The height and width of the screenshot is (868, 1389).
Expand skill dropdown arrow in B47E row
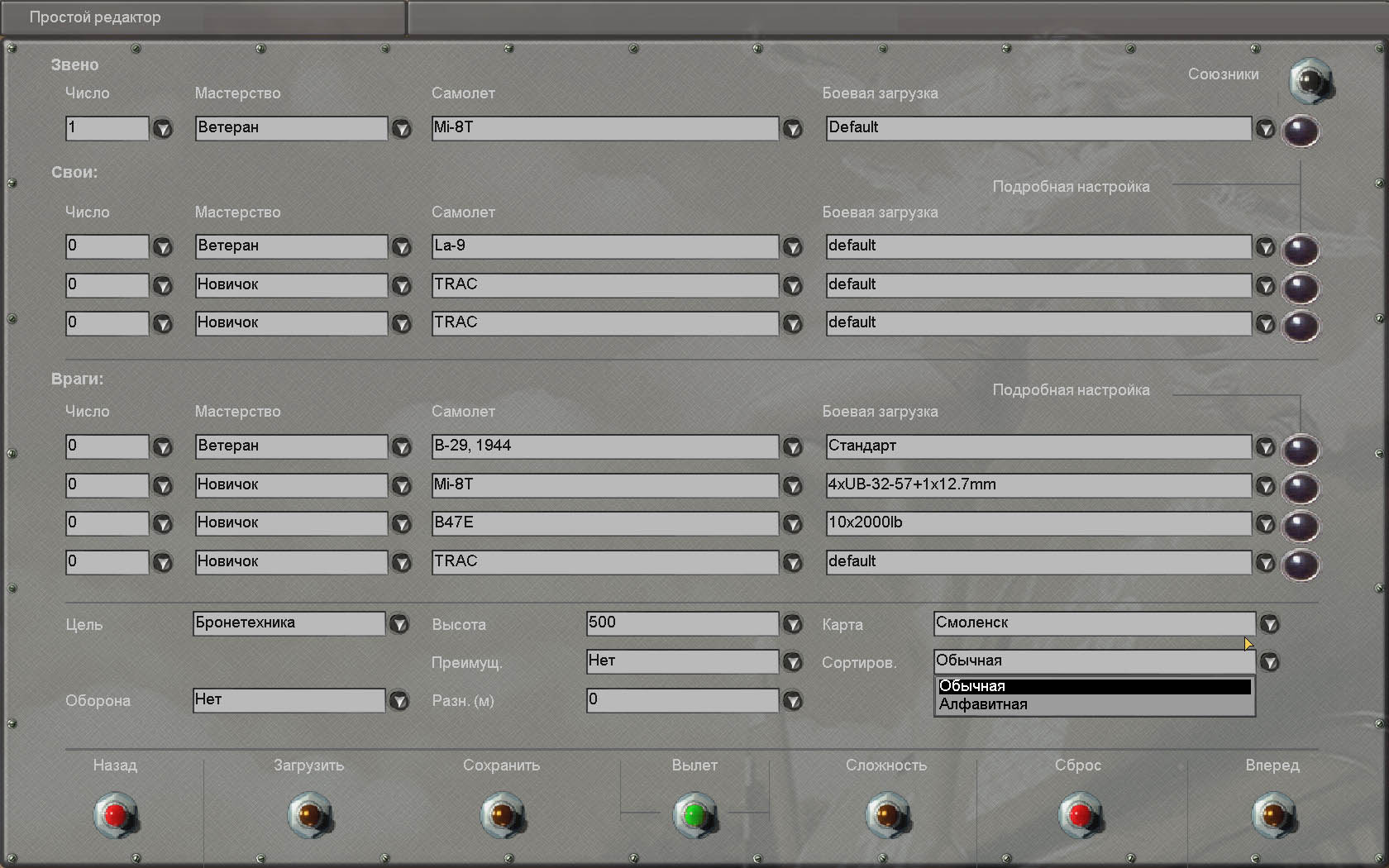pyautogui.click(x=402, y=524)
